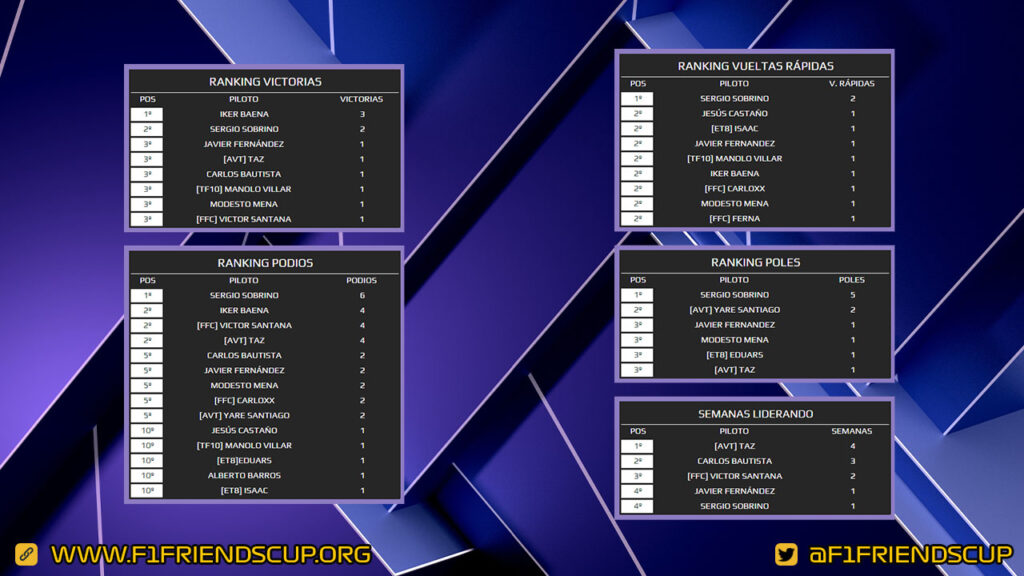The height and width of the screenshot is (576, 1024).
Task: Select the Semanas Liderando table title
Action: tap(755, 413)
